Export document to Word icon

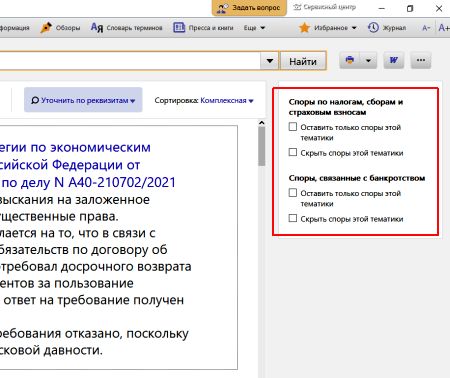tap(394, 60)
